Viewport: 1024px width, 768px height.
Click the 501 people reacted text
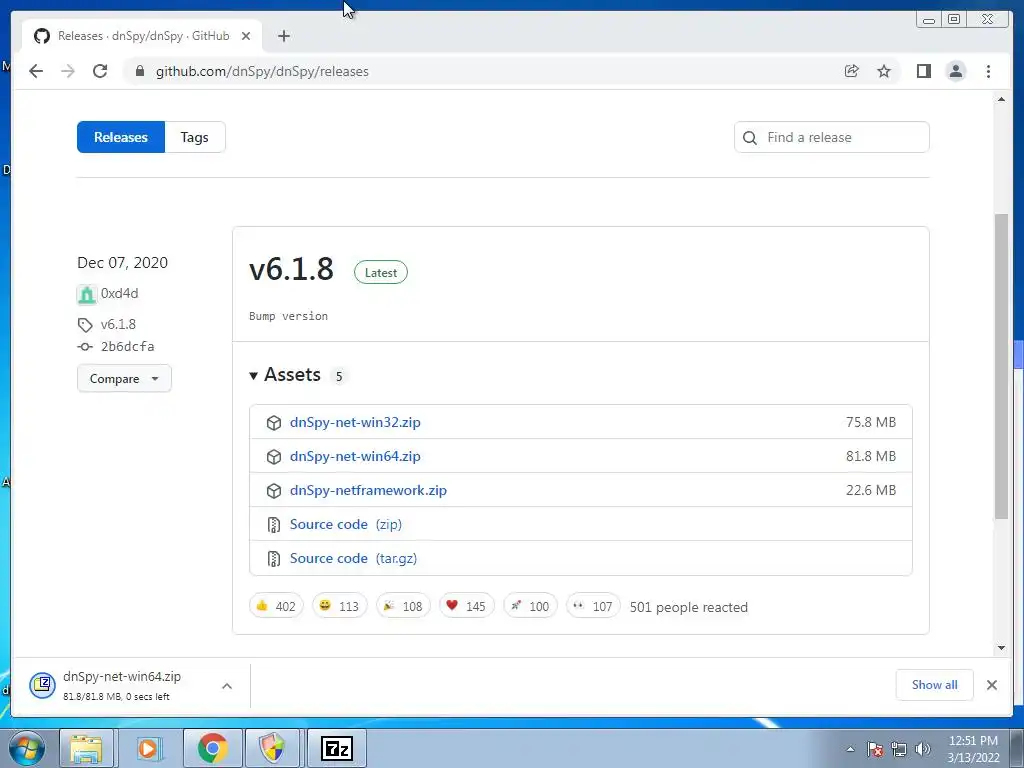[688, 607]
